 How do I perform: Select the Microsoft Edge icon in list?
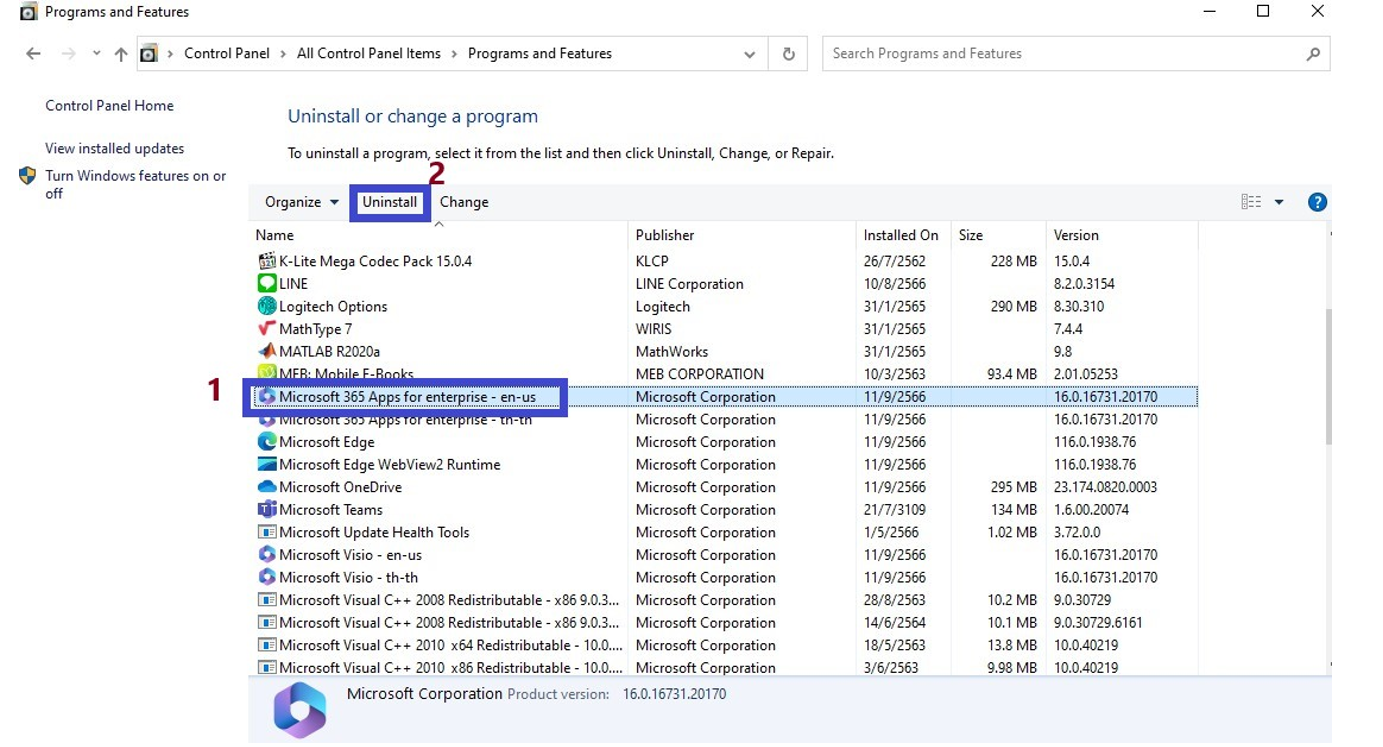coord(267,442)
